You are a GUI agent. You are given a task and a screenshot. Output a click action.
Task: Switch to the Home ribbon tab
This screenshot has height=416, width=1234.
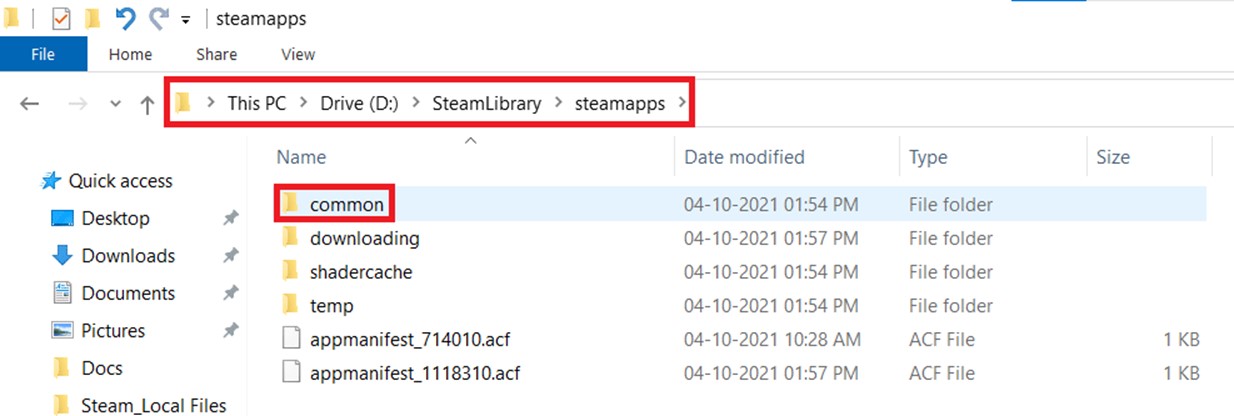tap(130, 54)
